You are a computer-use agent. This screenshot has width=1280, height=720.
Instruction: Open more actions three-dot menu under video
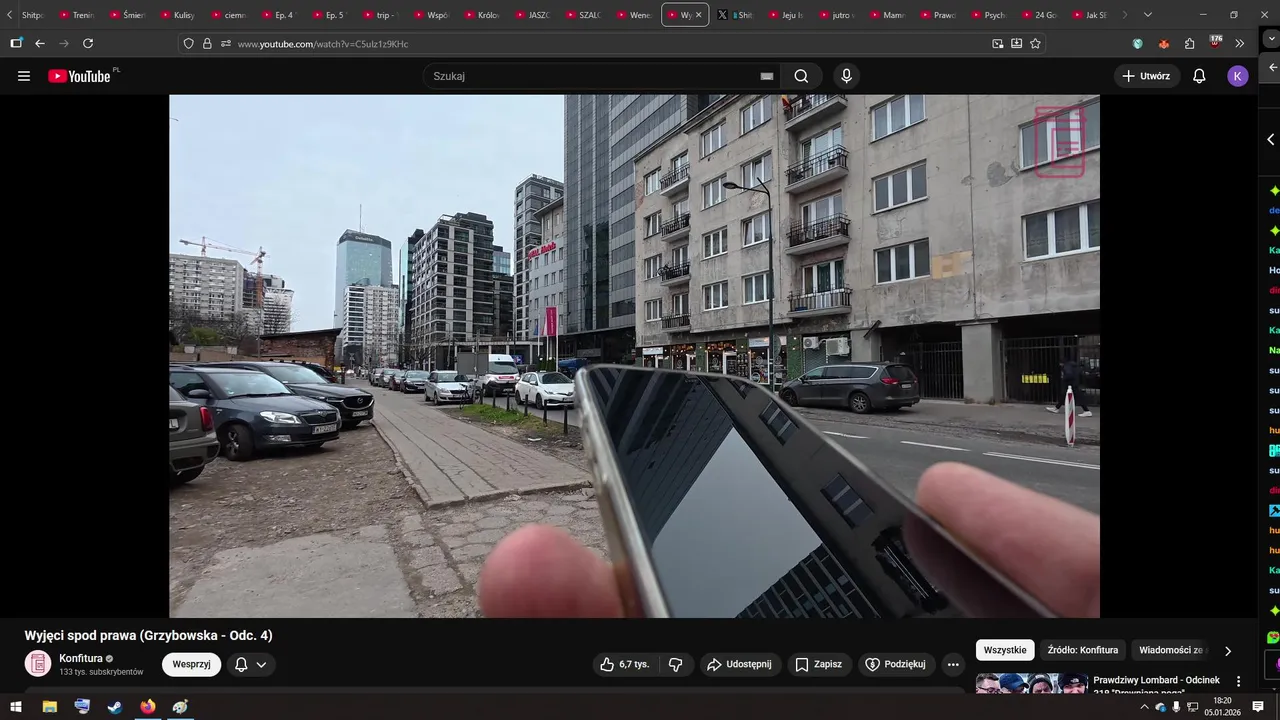(x=953, y=664)
